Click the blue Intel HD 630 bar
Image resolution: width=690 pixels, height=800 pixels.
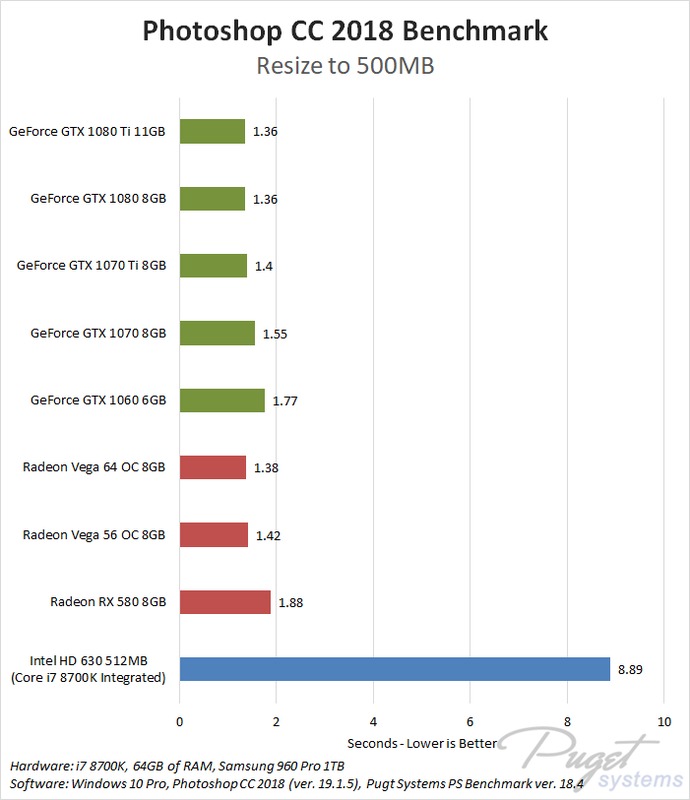(394, 669)
